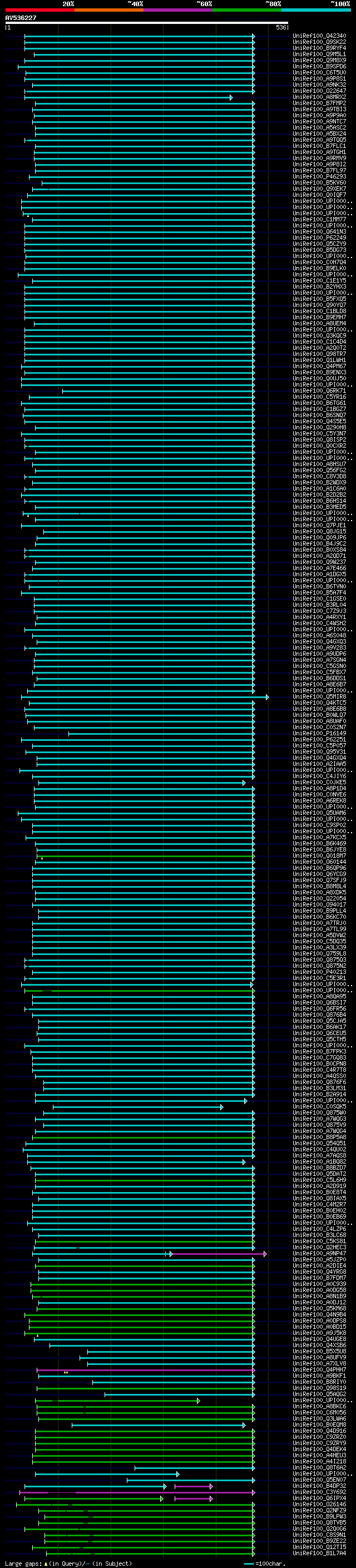Viewport: 356px width, 1568px height.
Task: Select the label UniRef100_O94017
Action: [319, 905]
